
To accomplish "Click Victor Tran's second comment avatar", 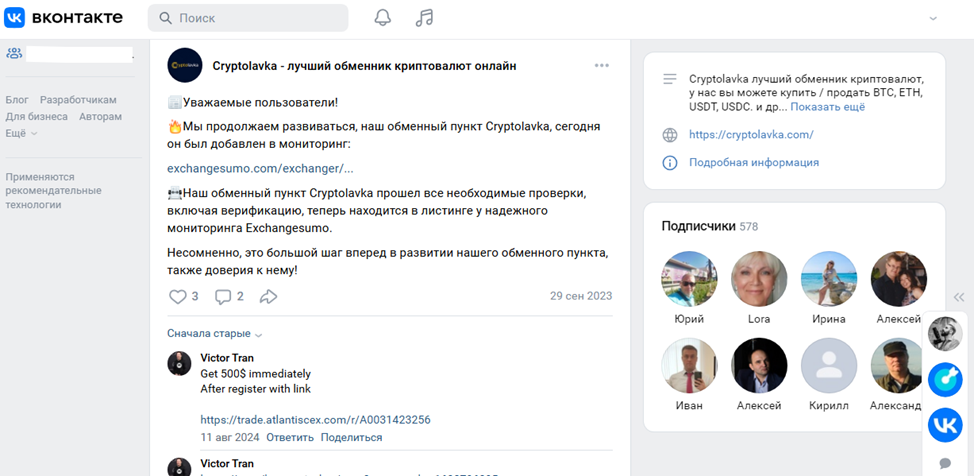I will click(x=180, y=467).
